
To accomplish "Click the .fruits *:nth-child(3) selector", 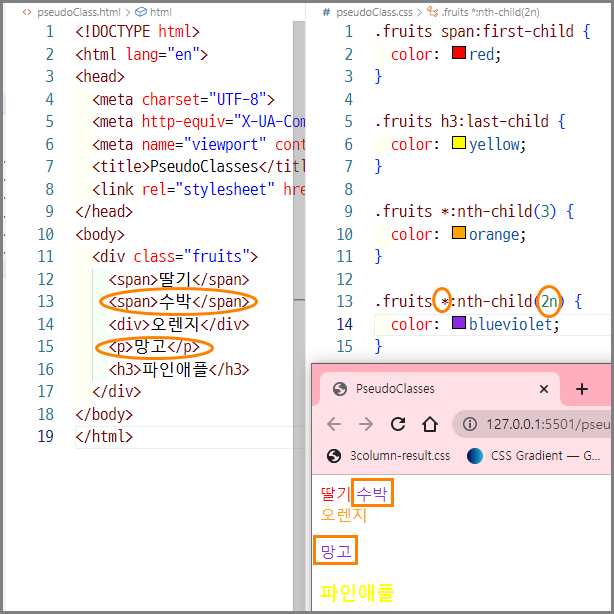I will (466, 211).
